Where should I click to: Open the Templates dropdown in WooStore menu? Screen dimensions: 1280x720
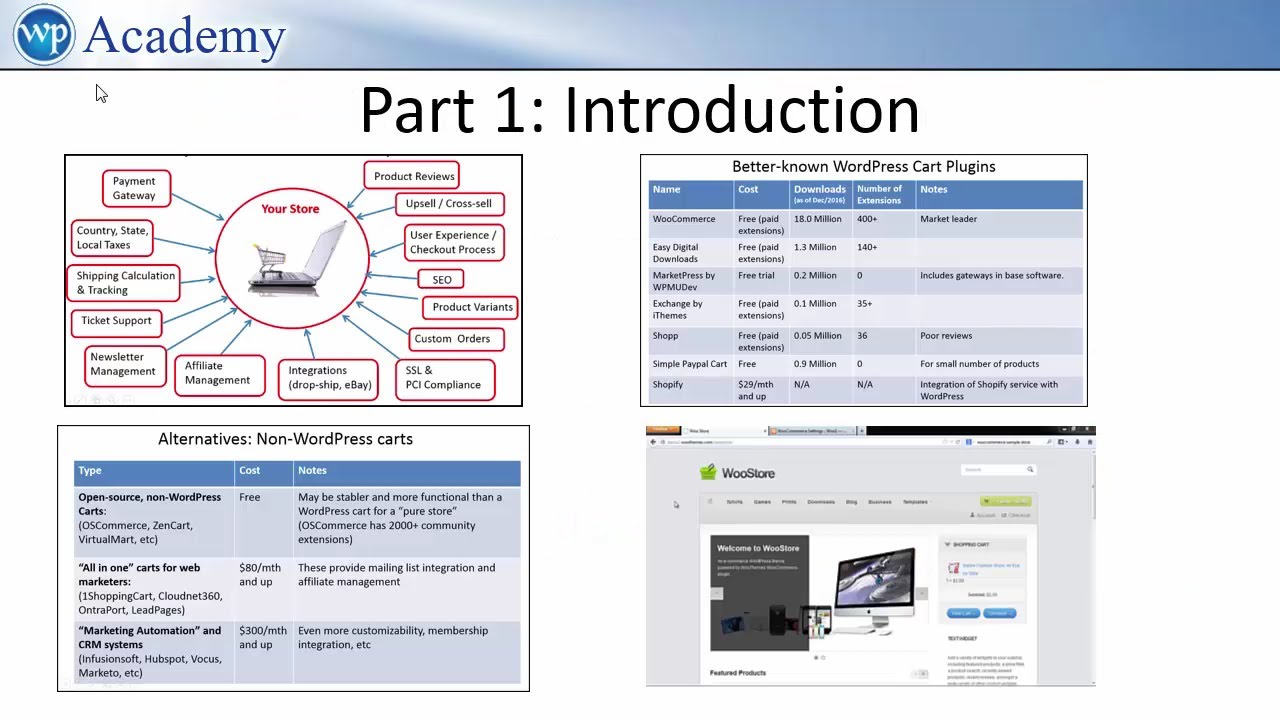pyautogui.click(x=917, y=502)
